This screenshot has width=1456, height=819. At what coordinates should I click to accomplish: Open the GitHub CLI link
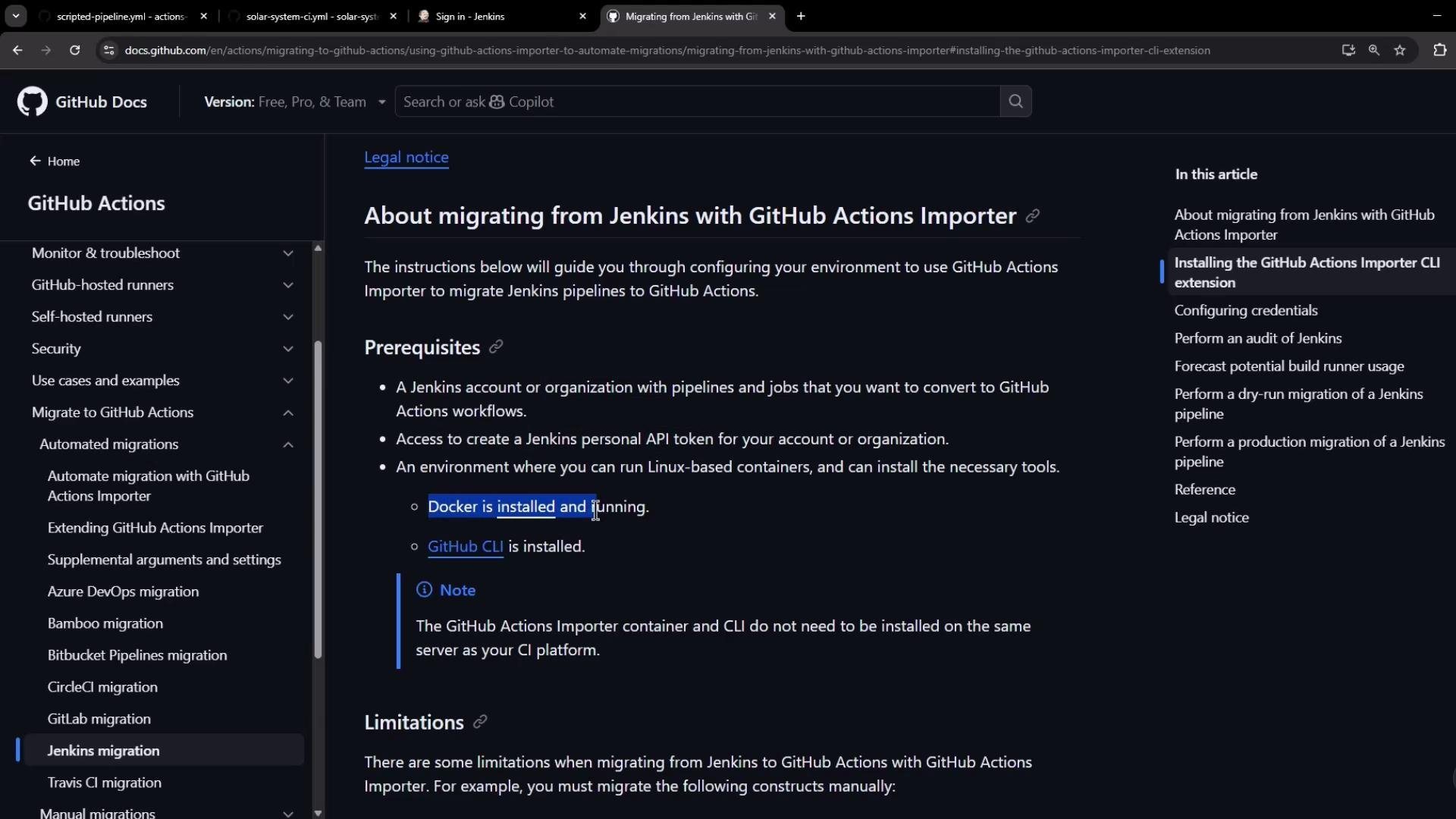466,547
